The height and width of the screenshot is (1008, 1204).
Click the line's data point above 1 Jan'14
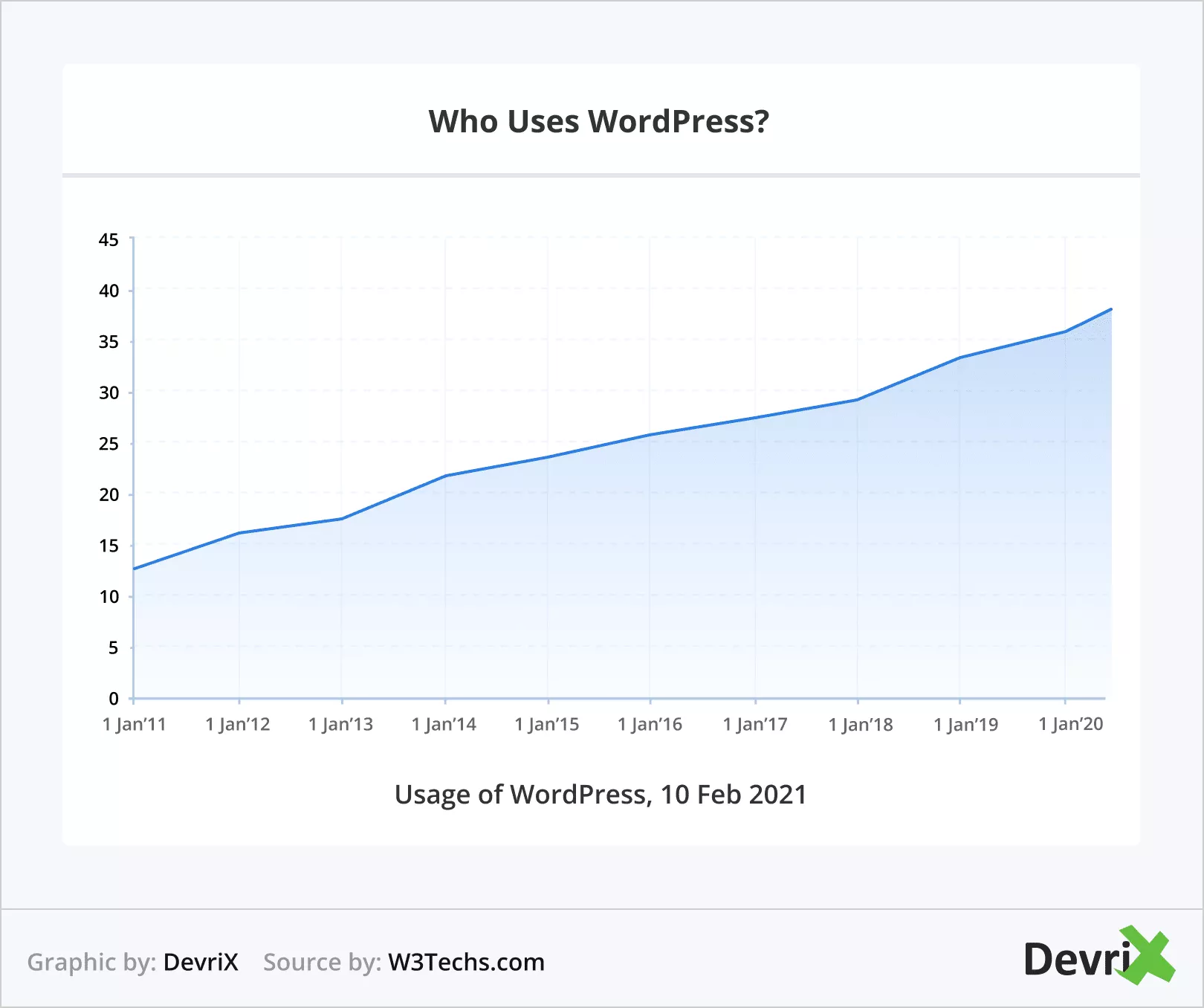click(x=445, y=476)
